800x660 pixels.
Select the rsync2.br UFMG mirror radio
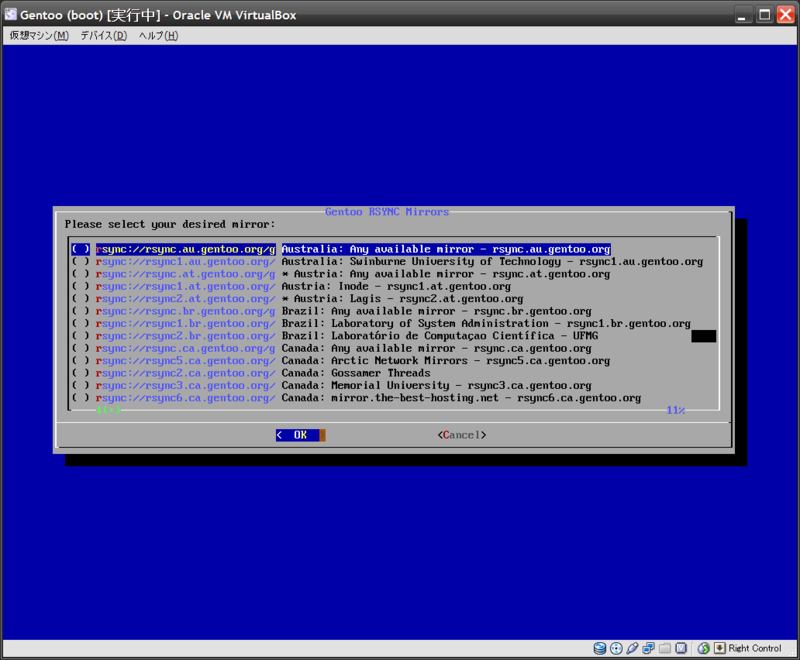coord(81,336)
